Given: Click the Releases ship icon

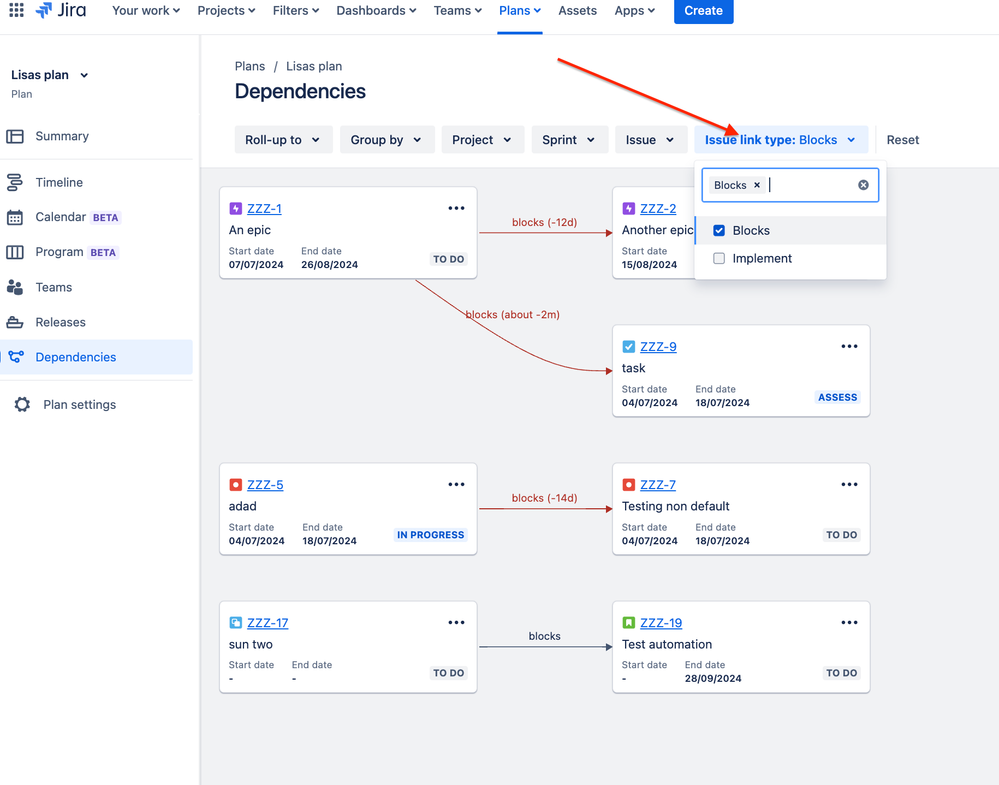Looking at the screenshot, I should pos(15,322).
